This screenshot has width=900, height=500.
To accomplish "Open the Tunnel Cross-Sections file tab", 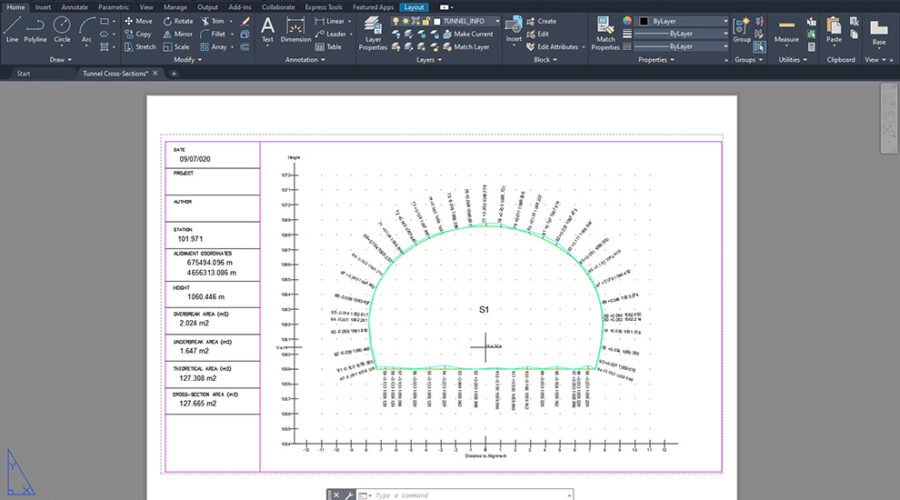I will pos(115,73).
